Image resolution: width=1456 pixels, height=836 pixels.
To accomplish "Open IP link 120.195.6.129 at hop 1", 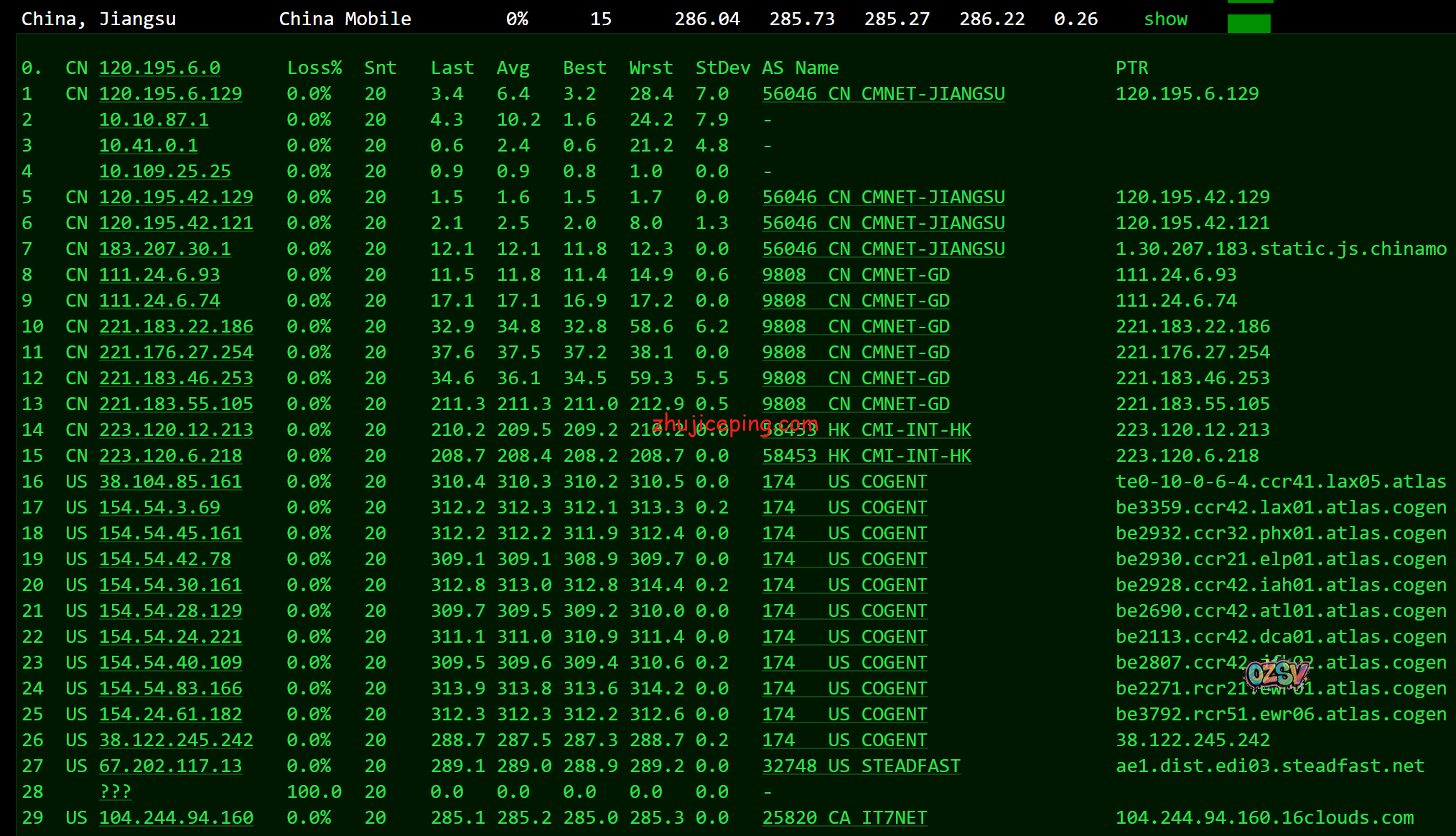I will tap(170, 94).
